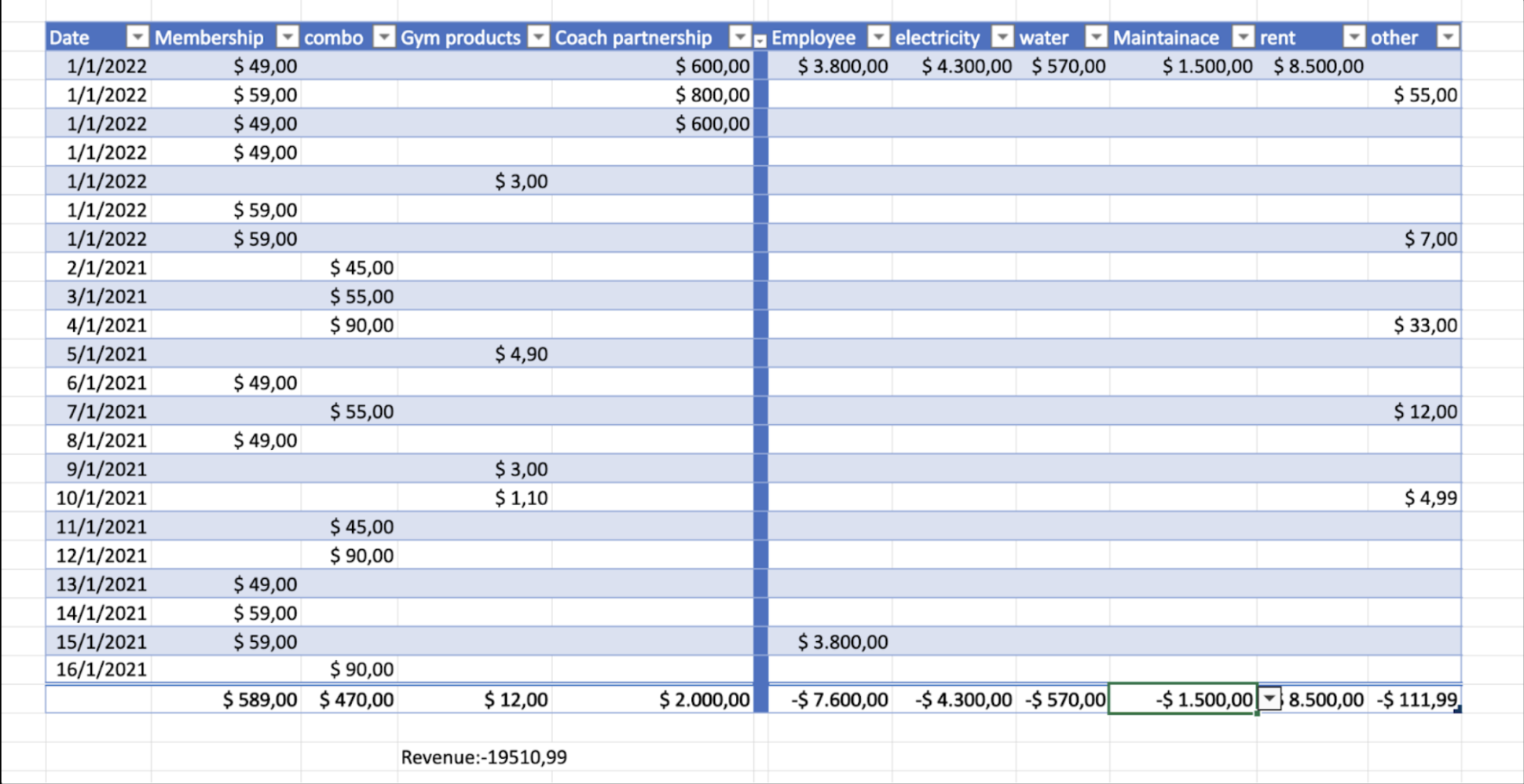Select the water total -$ 570,00
The image size is (1524, 784).
click(x=1063, y=699)
